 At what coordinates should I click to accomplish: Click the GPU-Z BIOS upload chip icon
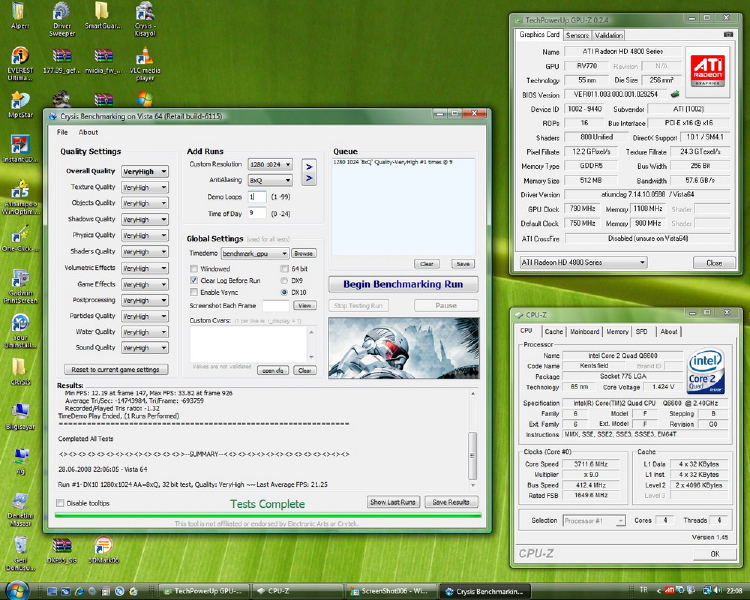click(675, 94)
